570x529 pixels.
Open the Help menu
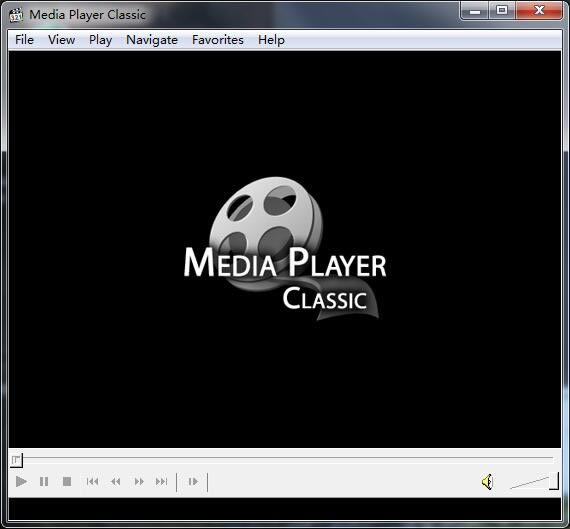[271, 40]
